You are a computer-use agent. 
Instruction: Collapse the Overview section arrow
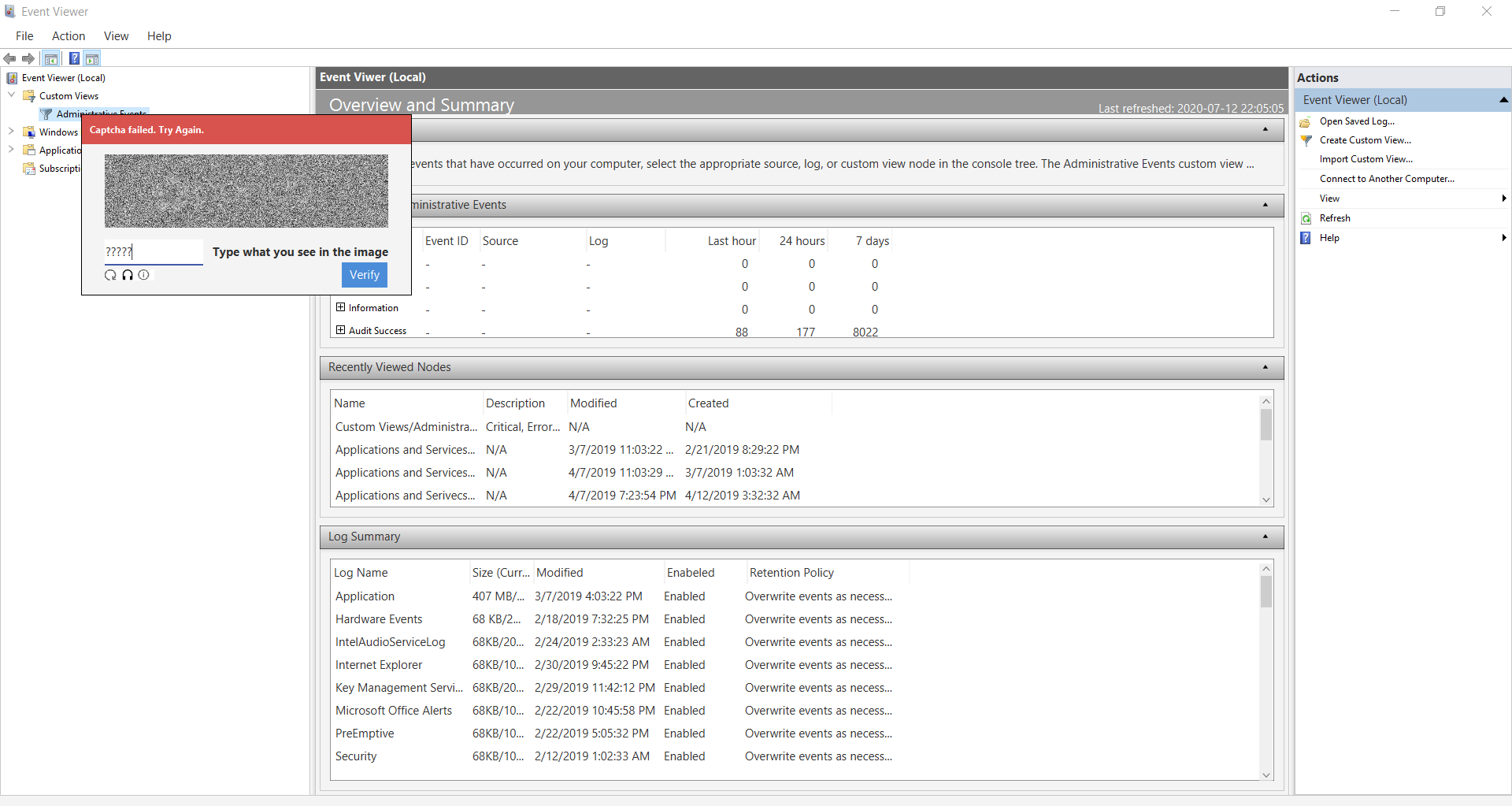[1266, 129]
